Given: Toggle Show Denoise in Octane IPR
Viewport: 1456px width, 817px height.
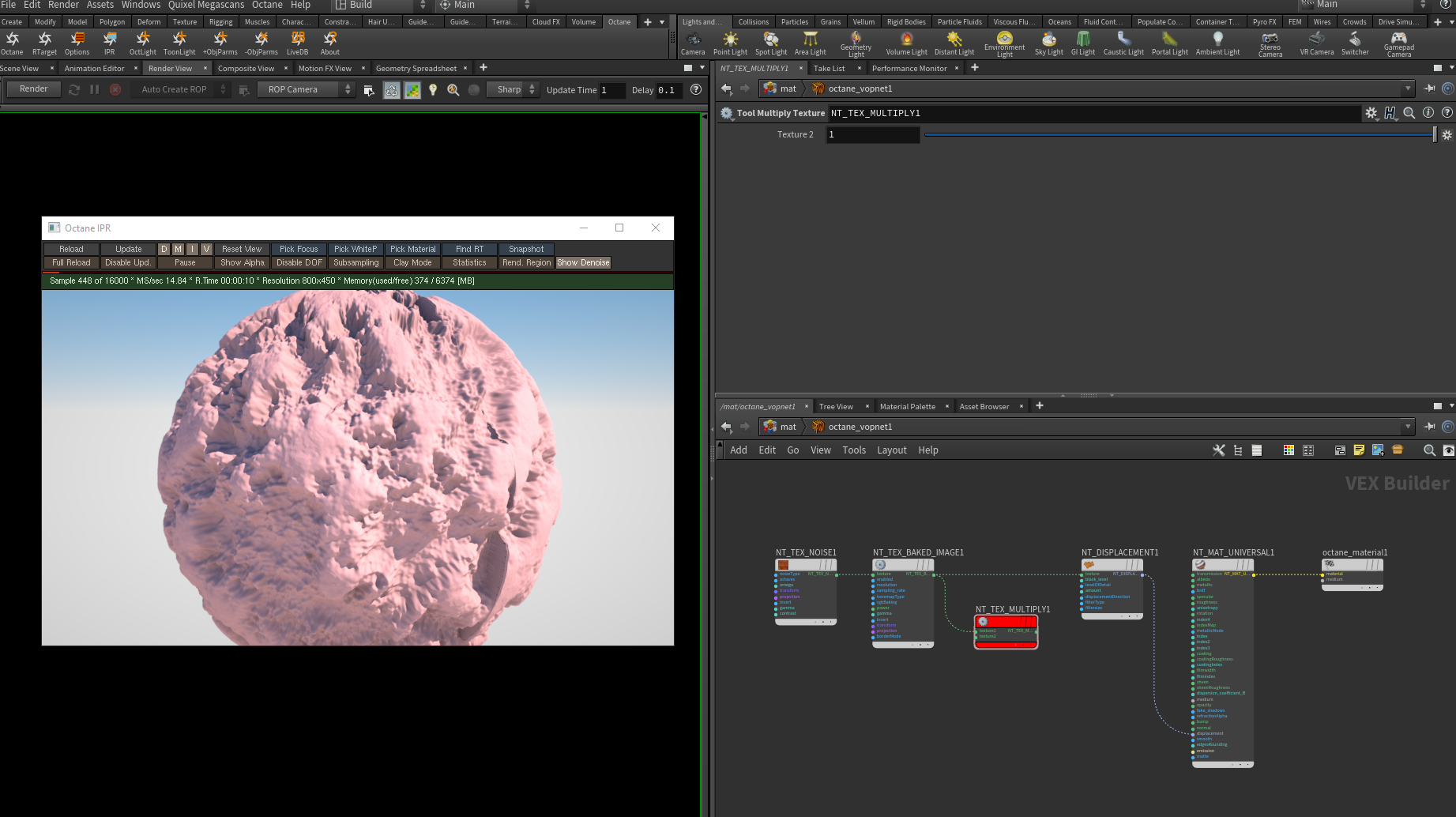Looking at the screenshot, I should (x=583, y=262).
